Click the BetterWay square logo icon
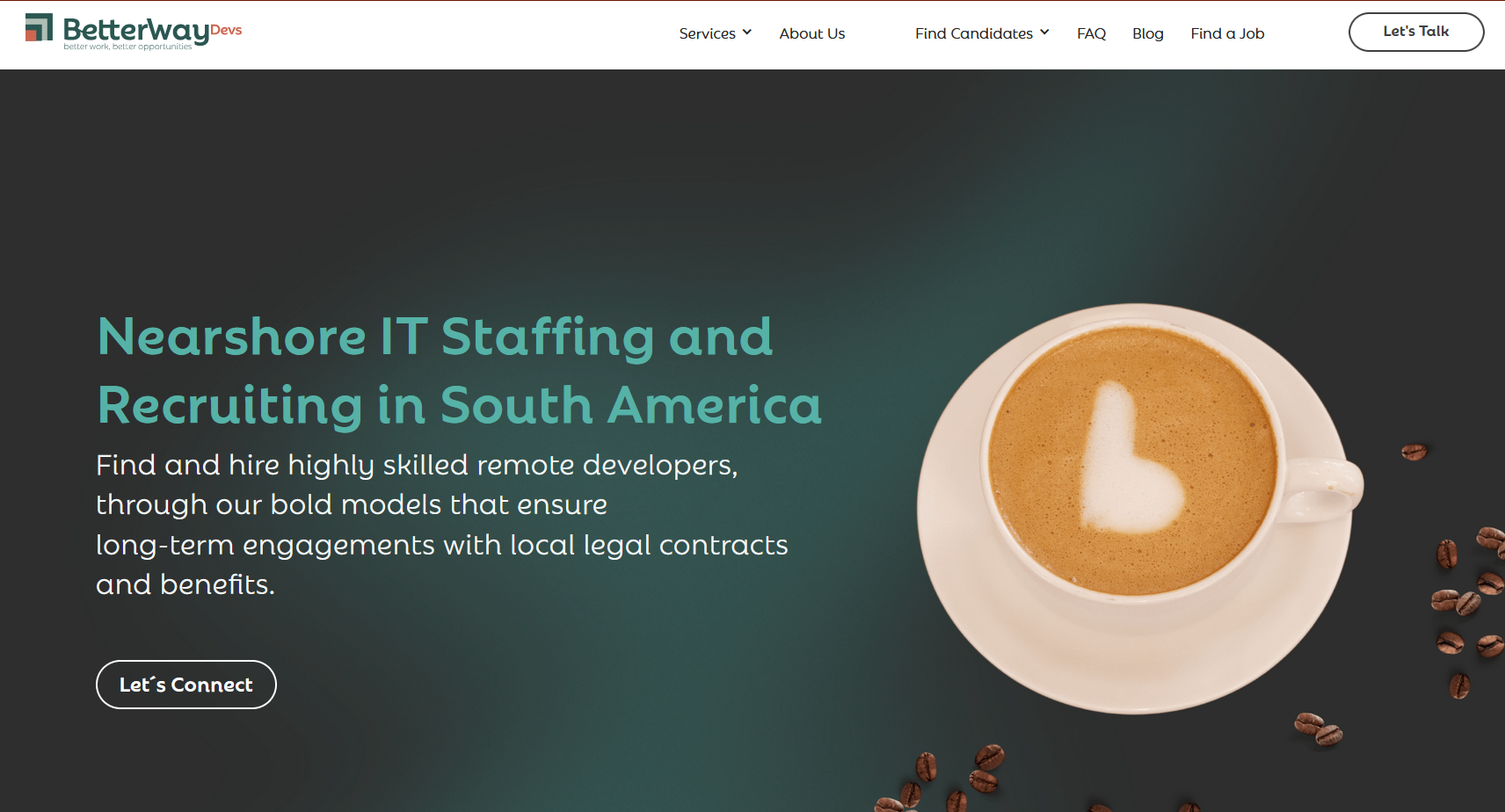The height and width of the screenshot is (812, 1505). click(39, 27)
